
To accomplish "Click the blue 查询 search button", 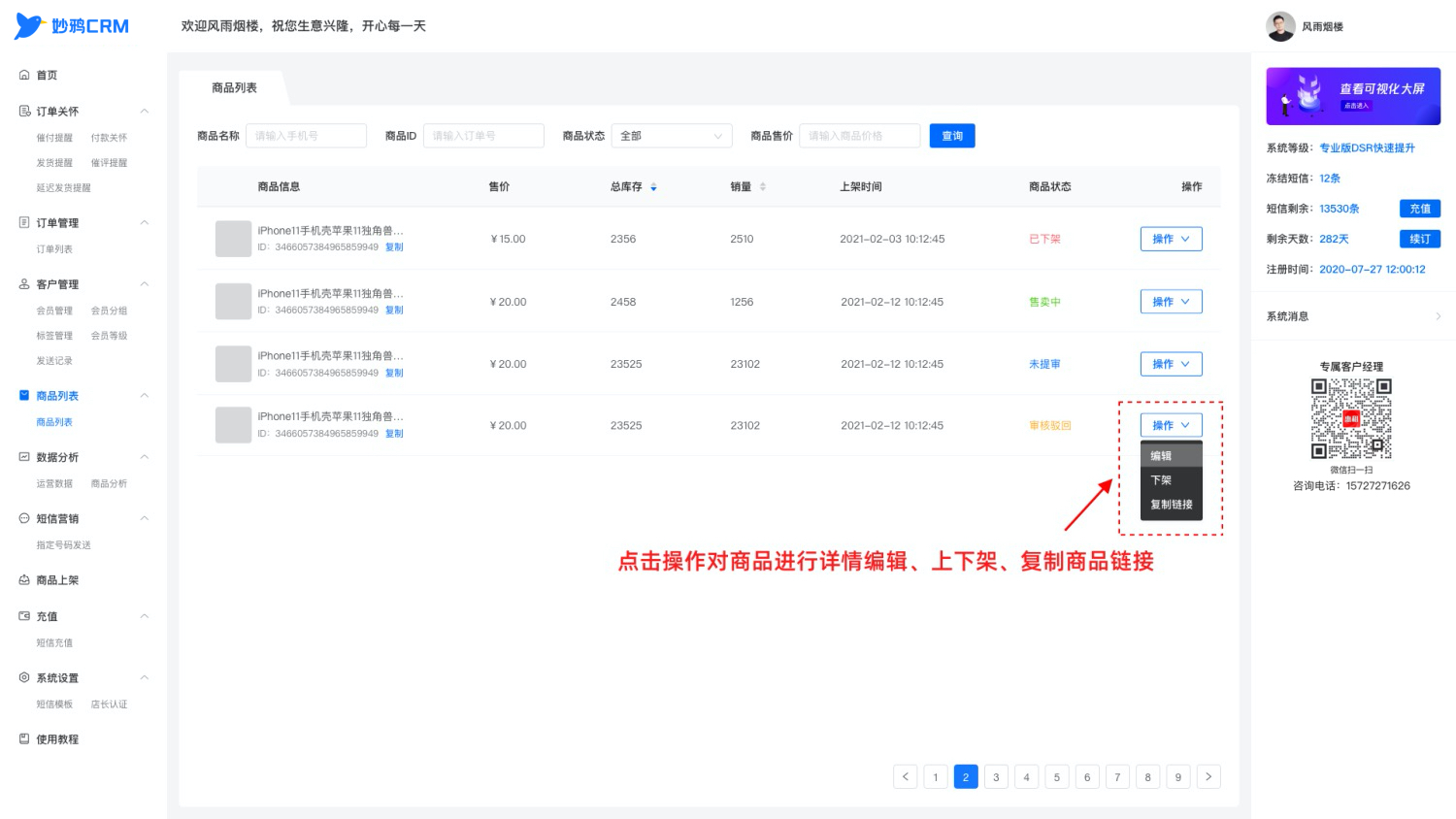I will 952,136.
